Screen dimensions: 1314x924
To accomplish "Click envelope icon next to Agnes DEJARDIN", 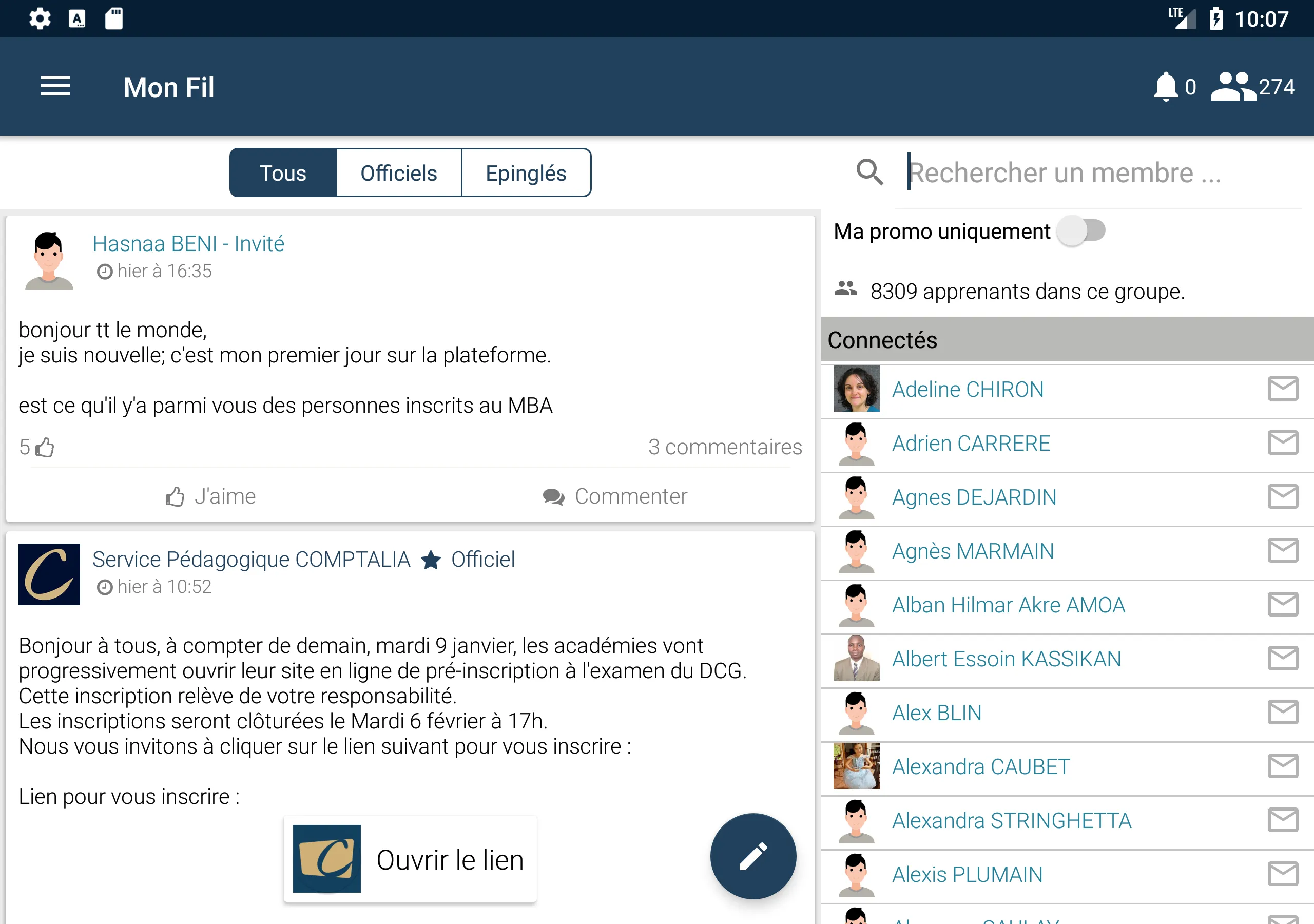I will point(1283,497).
